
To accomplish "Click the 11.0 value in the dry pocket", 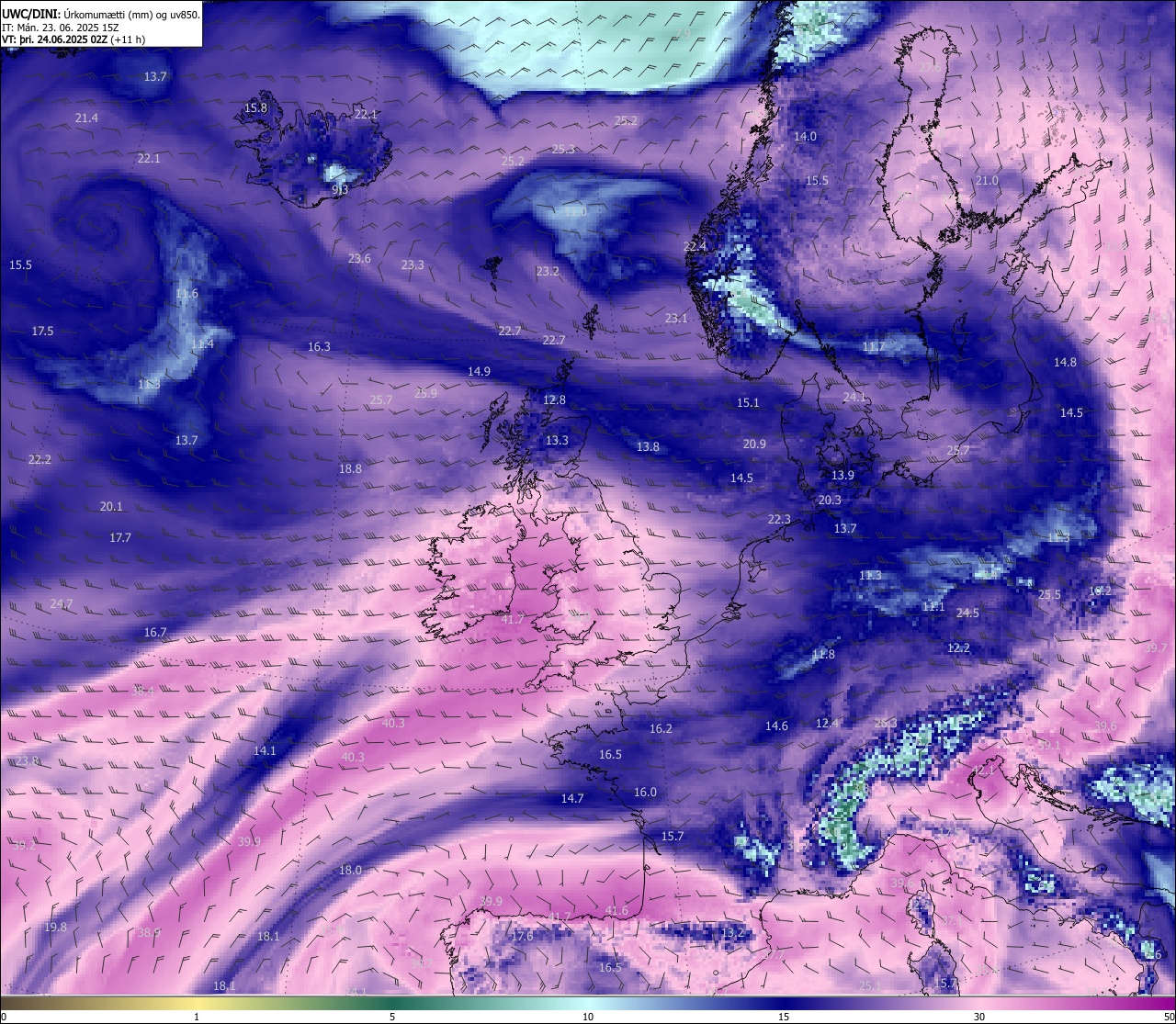I will [575, 212].
